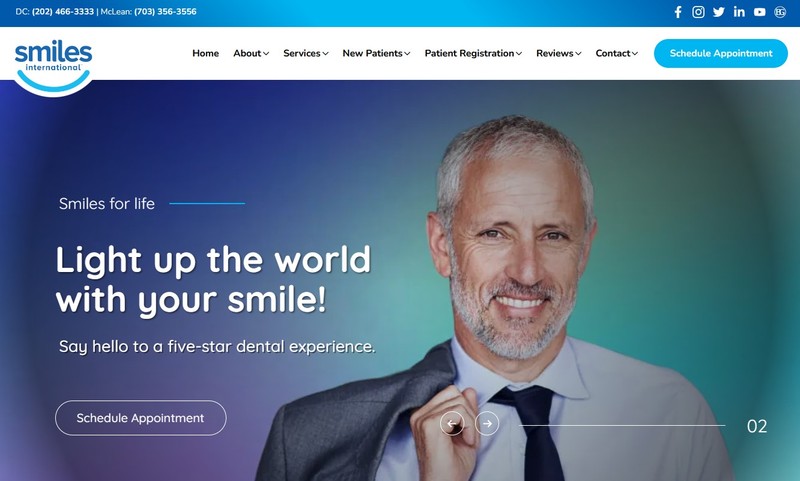The image size is (800, 481).
Task: Open the YouTube social icon
Action: point(759,12)
